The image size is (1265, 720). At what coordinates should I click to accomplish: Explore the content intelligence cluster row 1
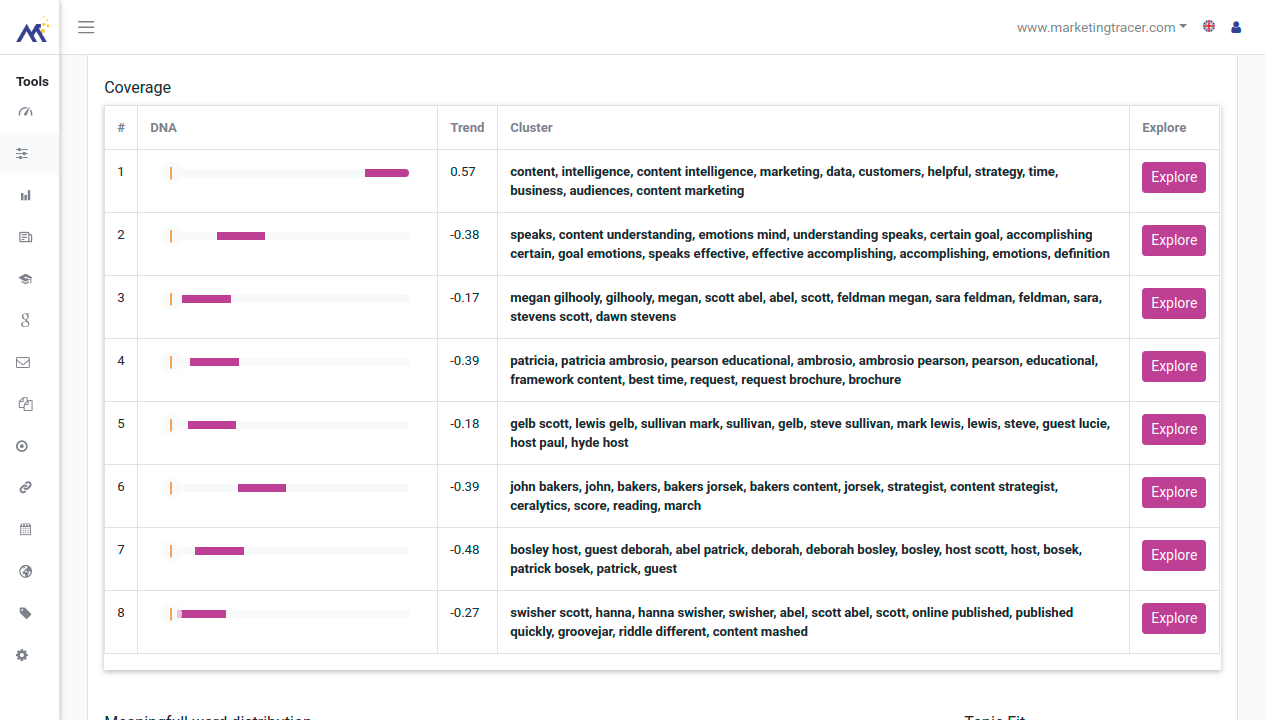pyautogui.click(x=1174, y=177)
